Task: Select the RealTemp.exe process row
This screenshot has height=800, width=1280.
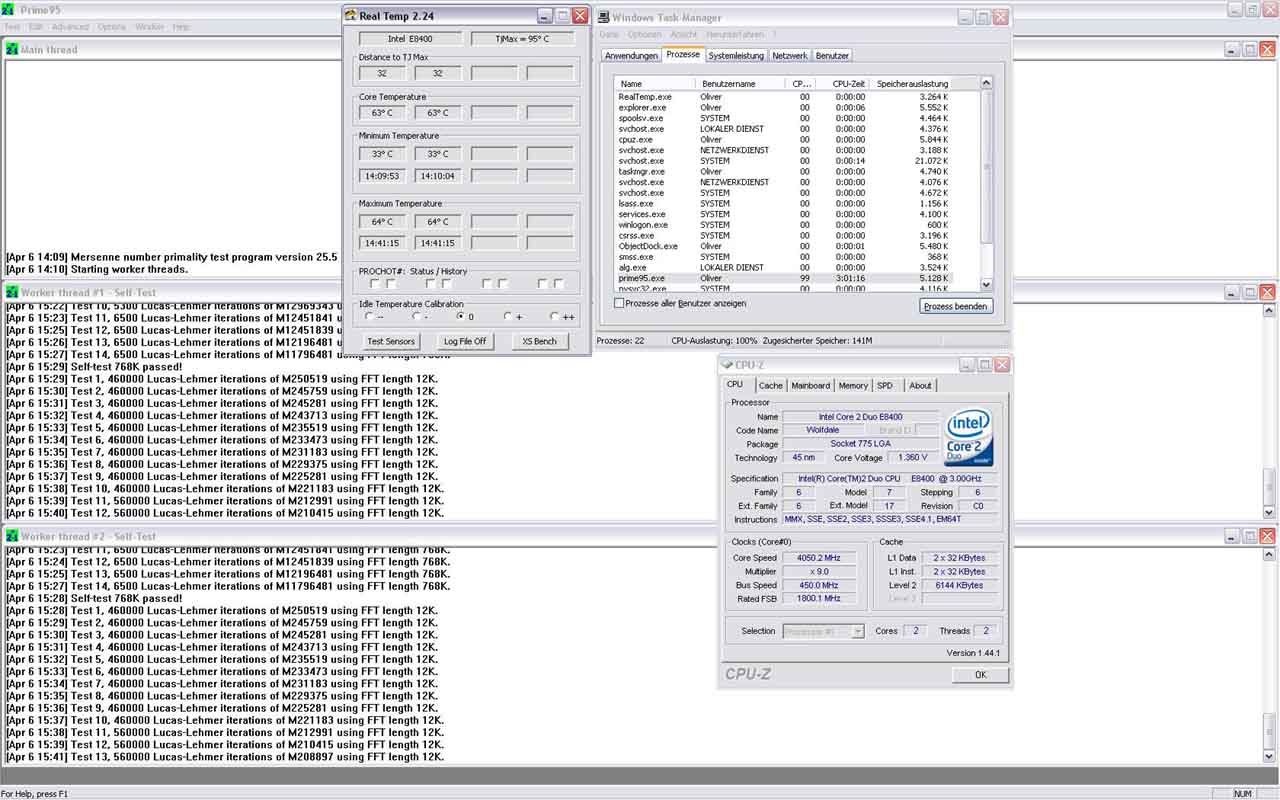Action: tap(784, 97)
